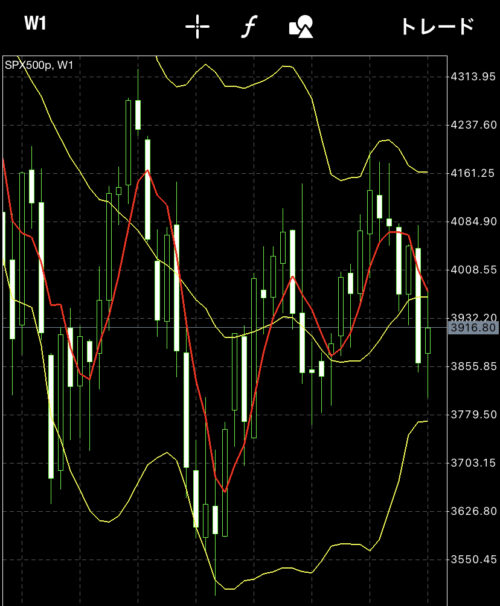Select the 4084.90 price level label
Image resolution: width=500 pixels, height=606 pixels.
[473, 221]
